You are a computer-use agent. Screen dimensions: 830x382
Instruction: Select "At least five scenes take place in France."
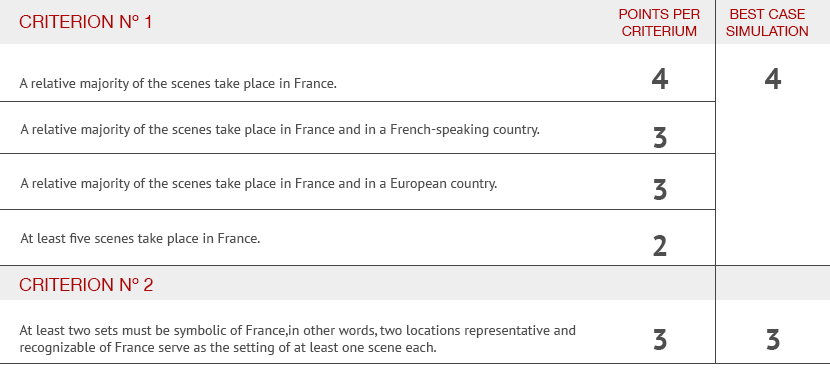point(140,238)
